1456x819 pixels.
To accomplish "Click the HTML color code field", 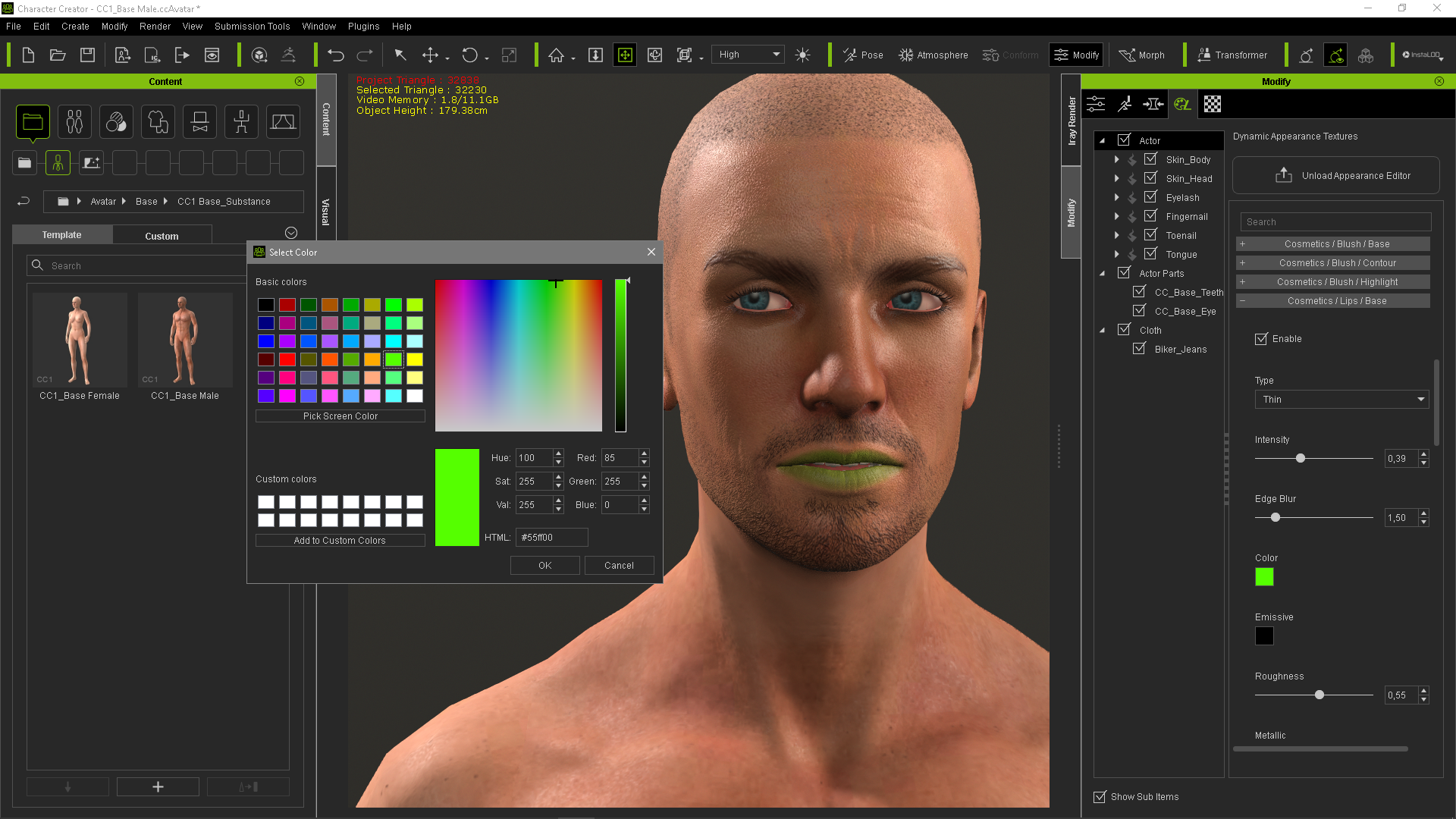I will click(x=551, y=537).
